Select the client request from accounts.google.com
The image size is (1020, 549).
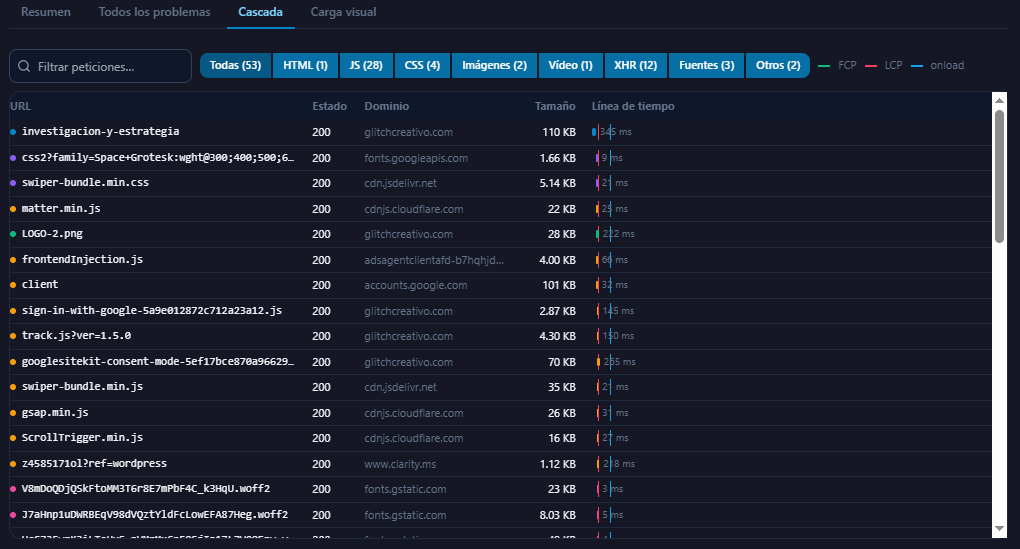(x=501, y=285)
